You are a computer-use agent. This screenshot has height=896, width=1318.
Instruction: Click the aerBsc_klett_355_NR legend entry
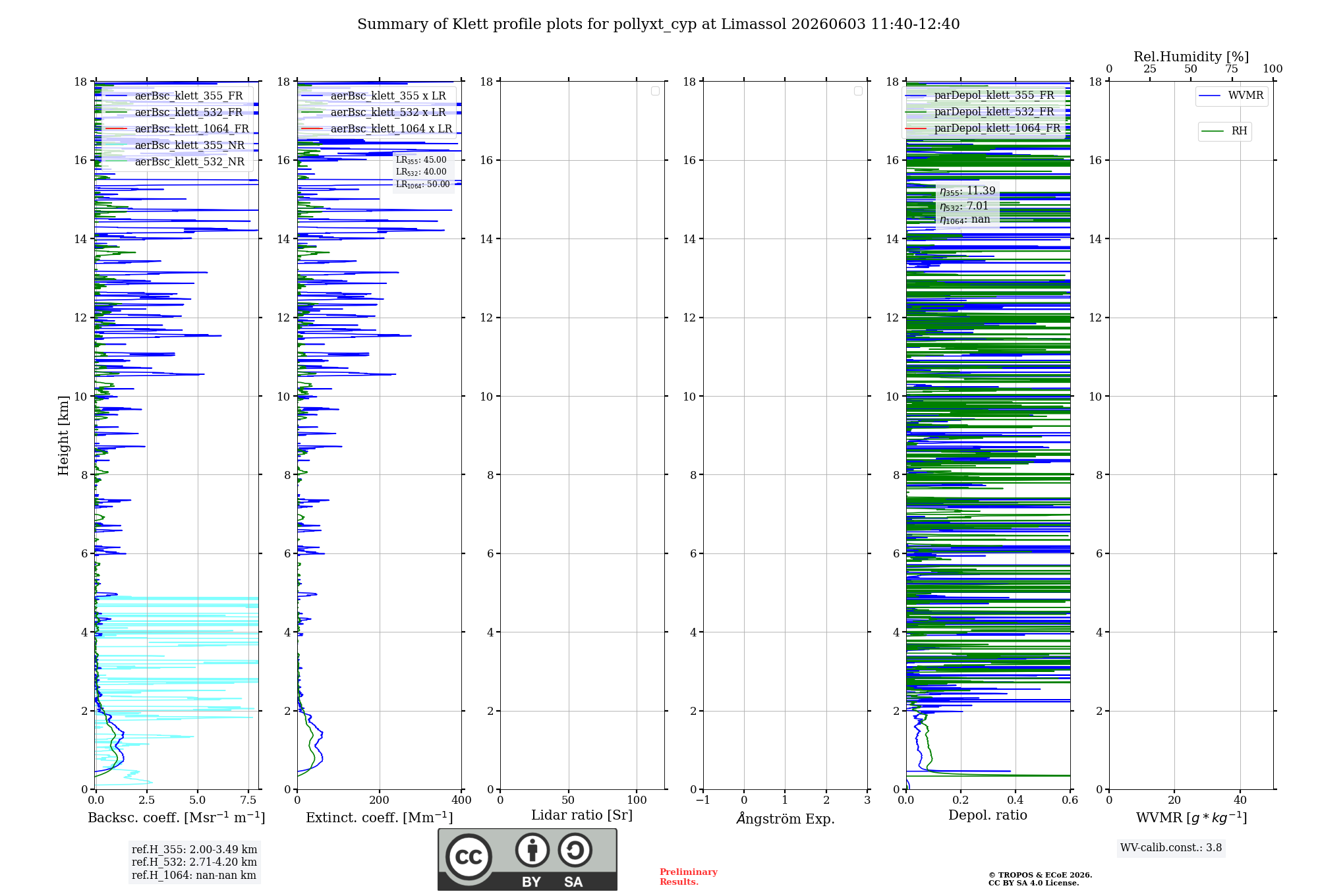pos(177,146)
